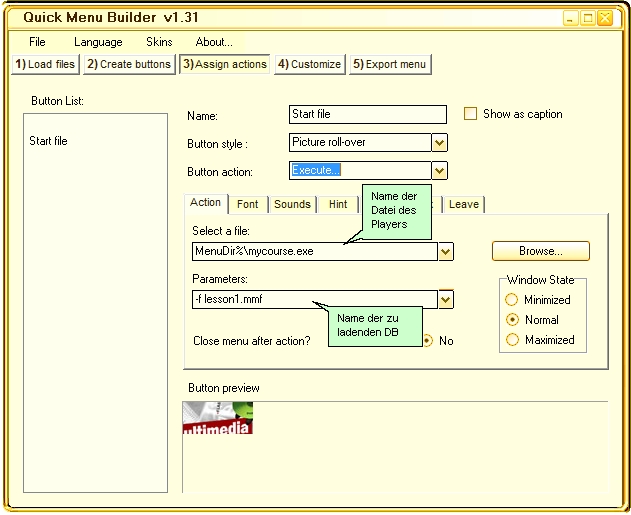Set Window State to Minimized
This screenshot has height=515, width=631.
(513, 299)
